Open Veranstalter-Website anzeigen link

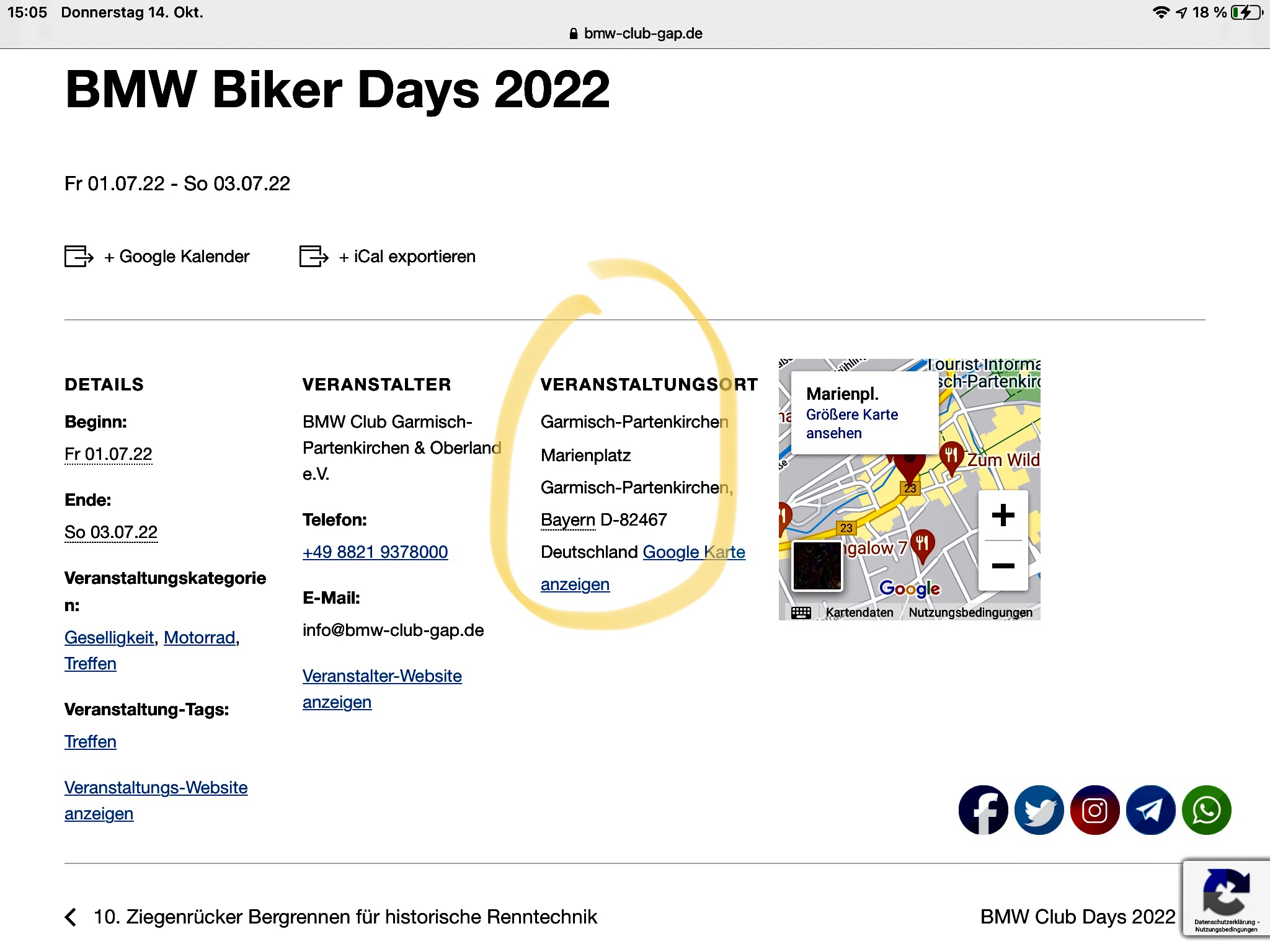tap(382, 676)
